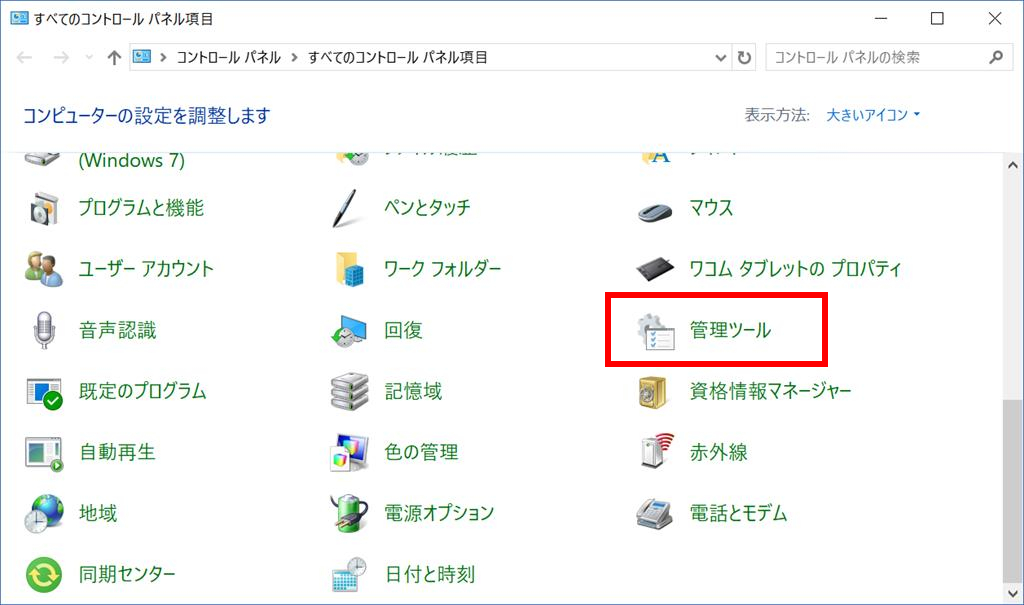
Task: Click the 既定のプログラム link
Action: [x=142, y=391]
